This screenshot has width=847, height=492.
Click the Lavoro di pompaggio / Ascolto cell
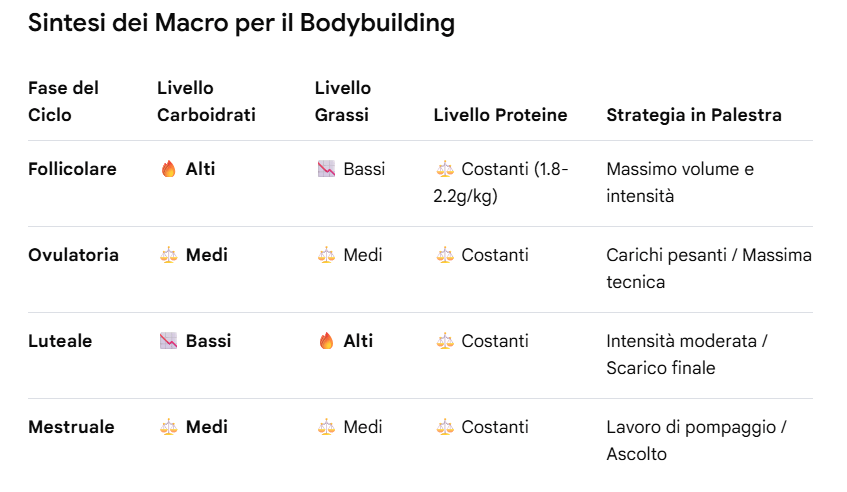pyautogui.click(x=696, y=440)
